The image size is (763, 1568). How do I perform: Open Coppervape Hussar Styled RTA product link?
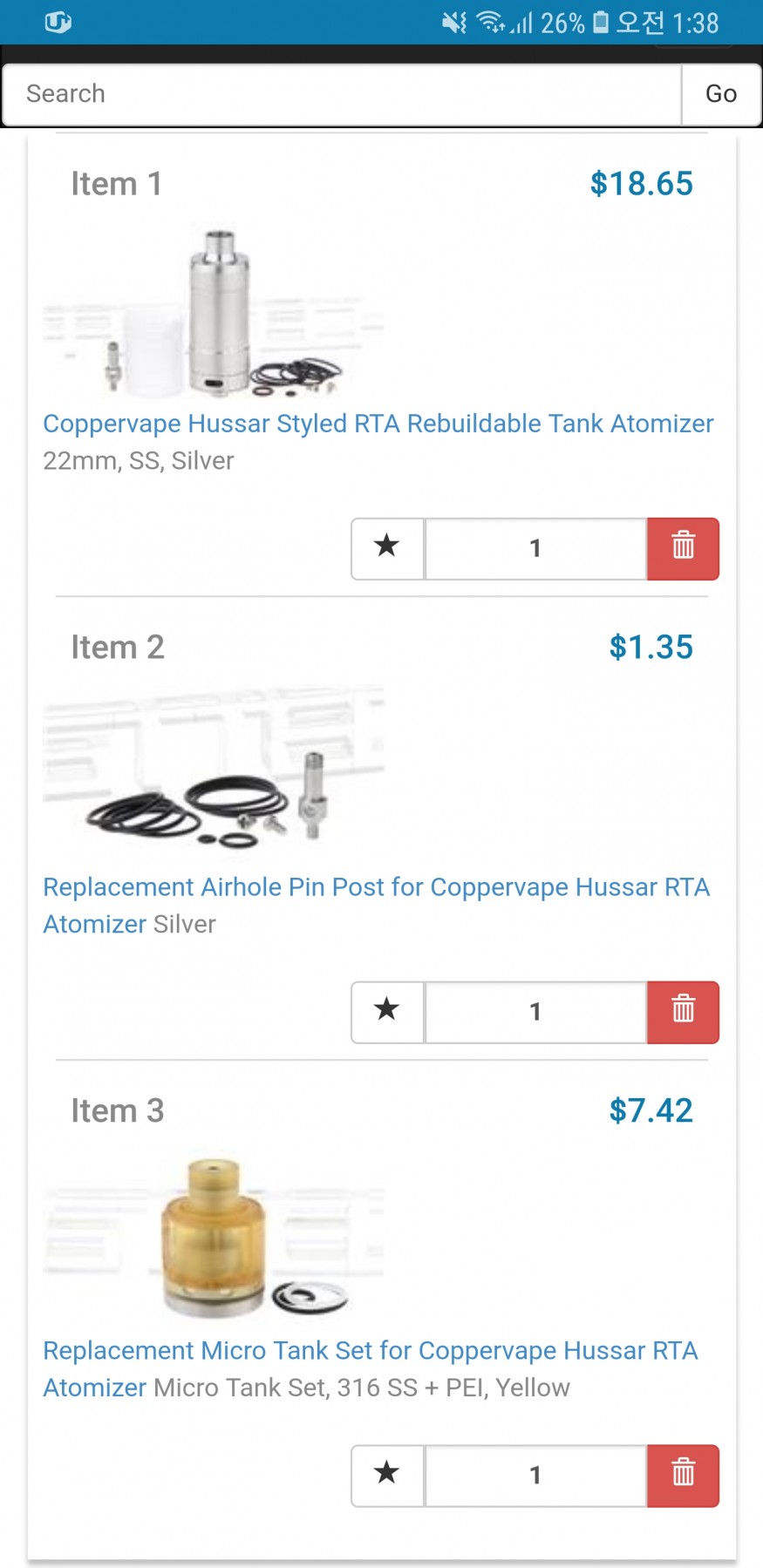[378, 424]
